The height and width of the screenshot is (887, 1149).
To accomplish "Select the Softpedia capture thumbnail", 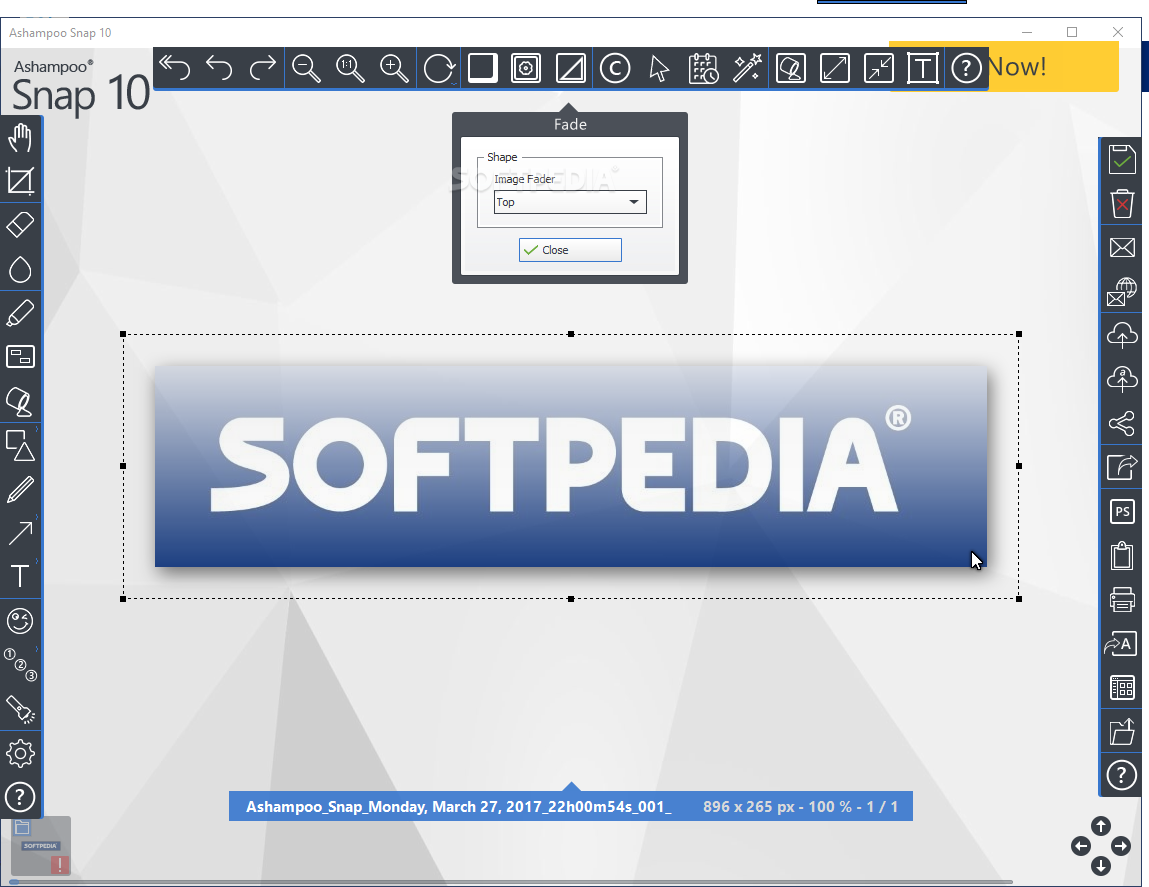I will (41, 845).
